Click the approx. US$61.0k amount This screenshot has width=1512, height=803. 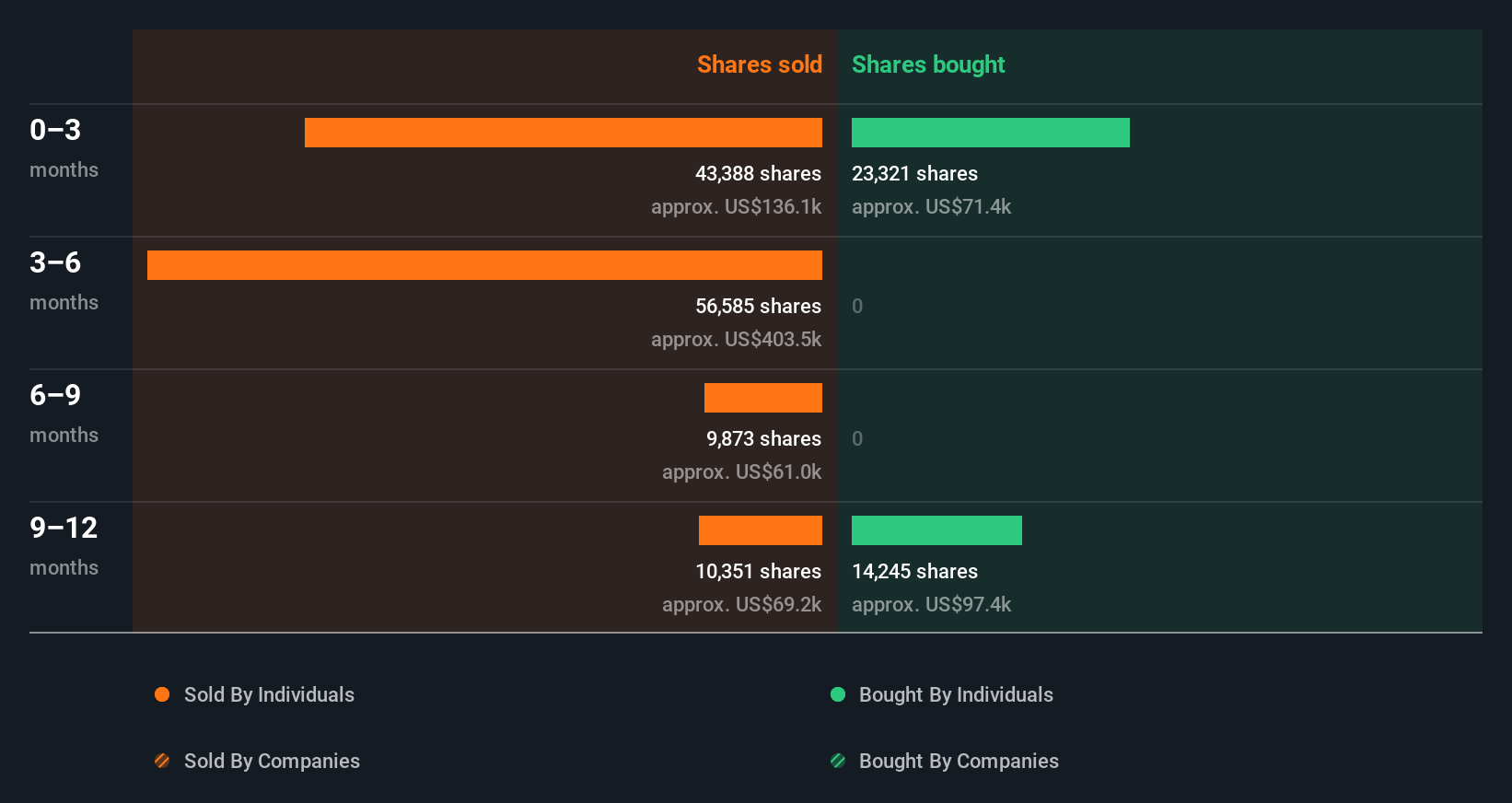point(741,472)
